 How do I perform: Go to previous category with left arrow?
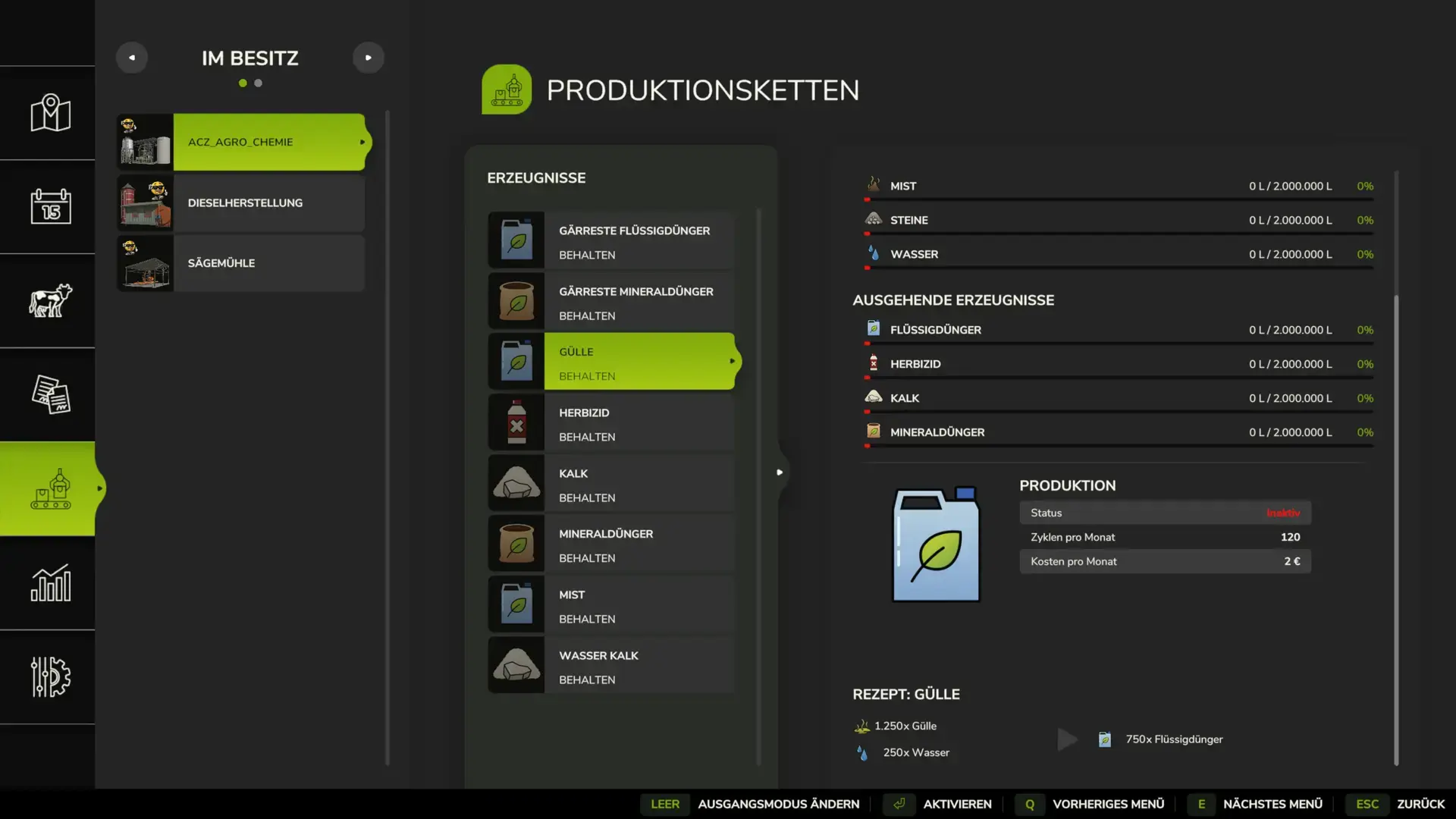coord(132,58)
